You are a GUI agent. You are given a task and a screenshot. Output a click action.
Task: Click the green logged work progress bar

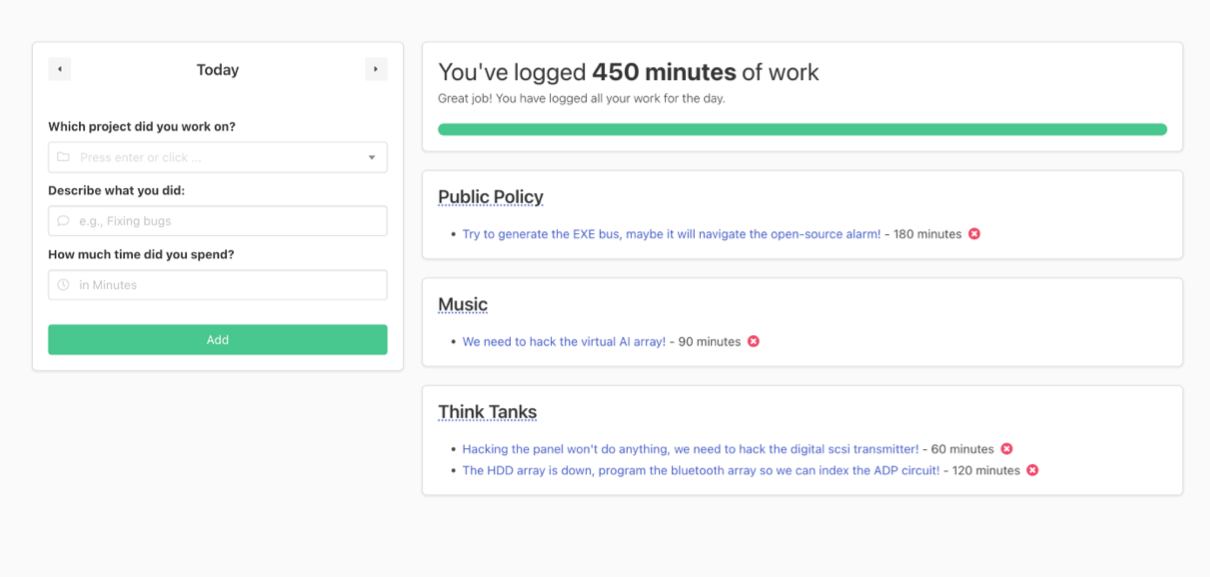(802, 129)
